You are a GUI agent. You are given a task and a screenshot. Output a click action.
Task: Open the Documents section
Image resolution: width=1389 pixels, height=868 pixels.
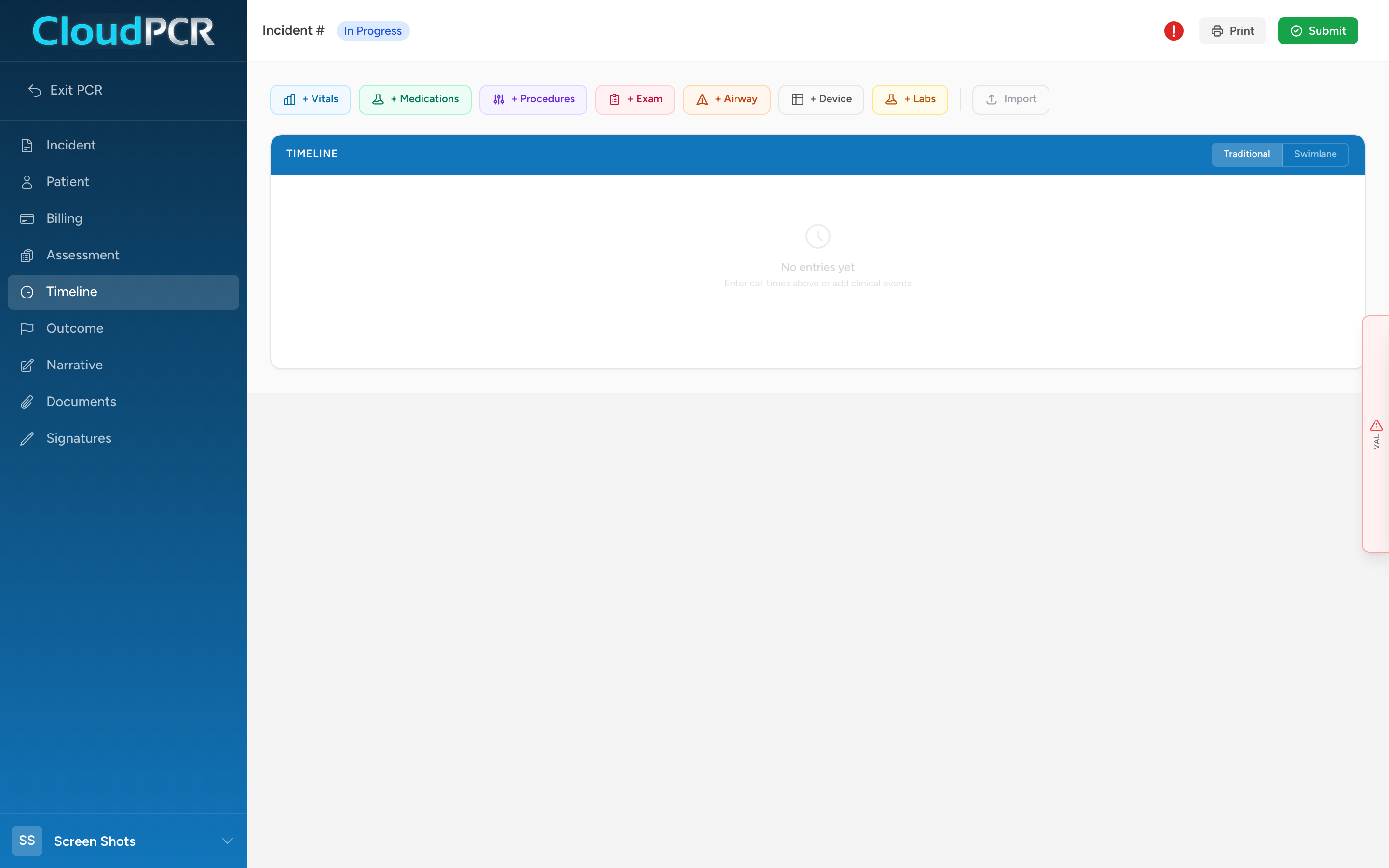[x=123, y=402]
